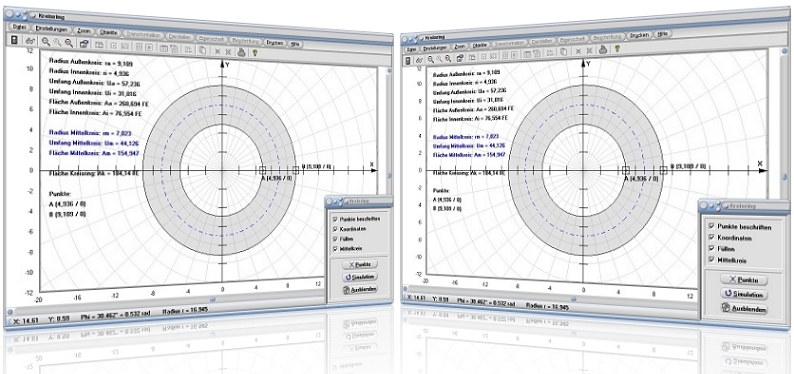The height and width of the screenshot is (374, 794).
Task: Click third red magnifier in left window toolbar
Action: coord(69,43)
